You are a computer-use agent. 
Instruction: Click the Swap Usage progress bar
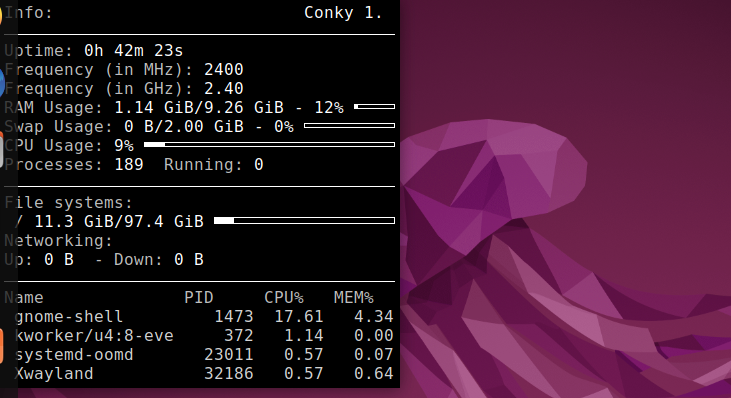349,125
